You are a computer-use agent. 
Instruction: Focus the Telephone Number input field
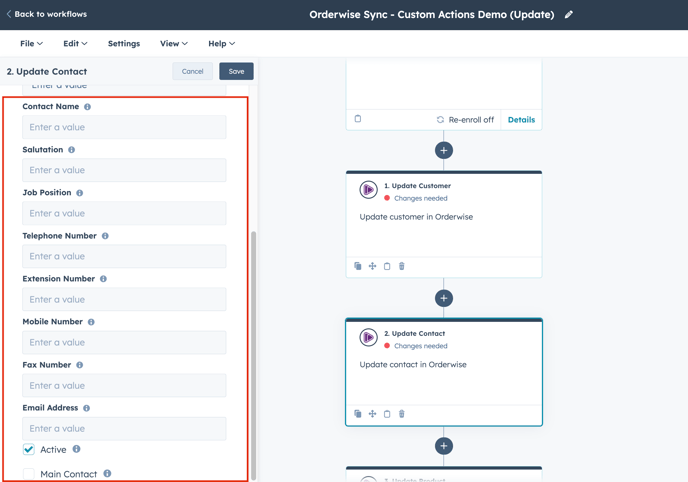point(124,256)
